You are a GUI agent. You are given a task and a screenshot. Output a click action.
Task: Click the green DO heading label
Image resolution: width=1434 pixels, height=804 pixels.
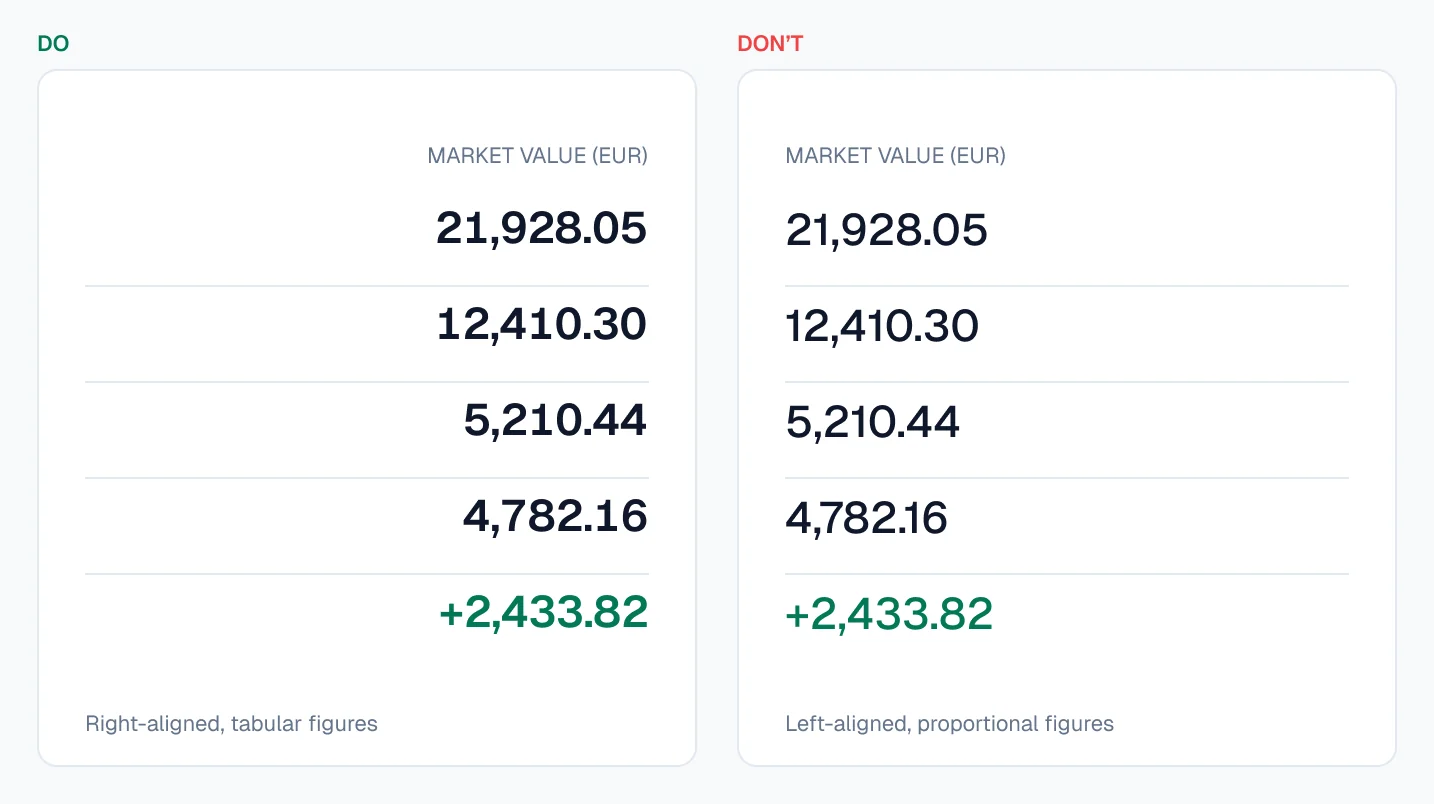tap(53, 44)
